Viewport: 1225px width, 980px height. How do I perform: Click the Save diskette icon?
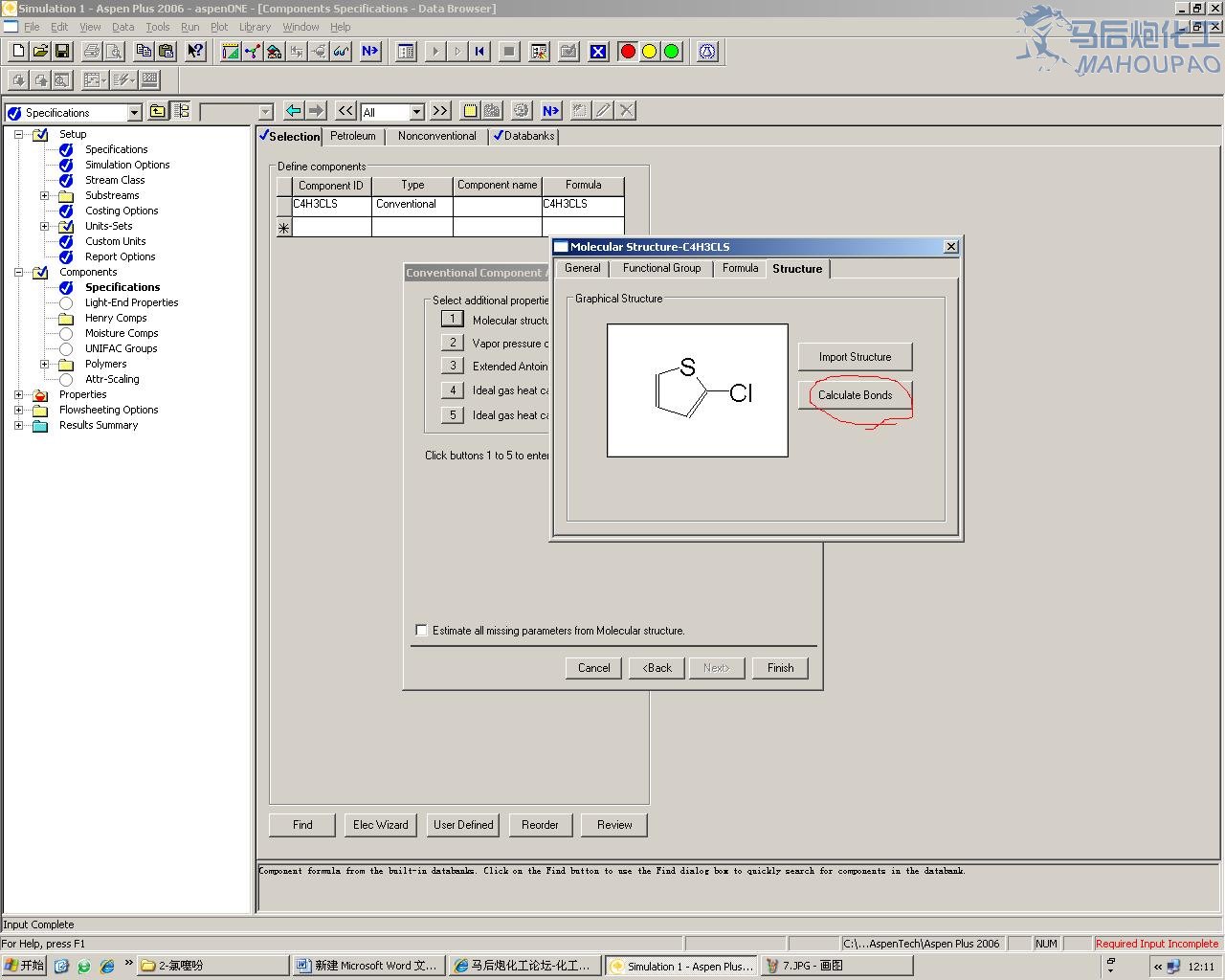click(x=62, y=52)
